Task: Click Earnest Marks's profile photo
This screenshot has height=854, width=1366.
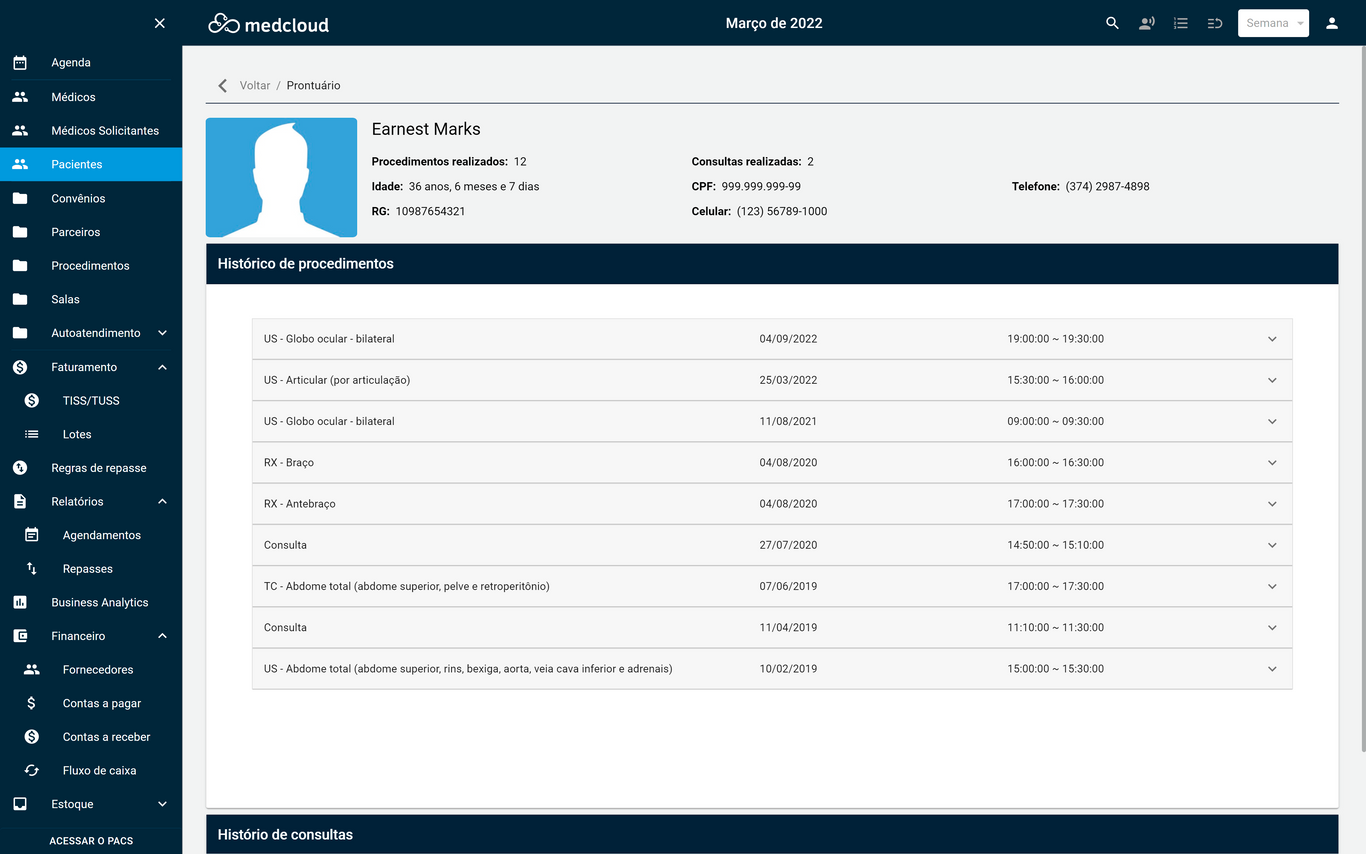Action: pos(281,177)
